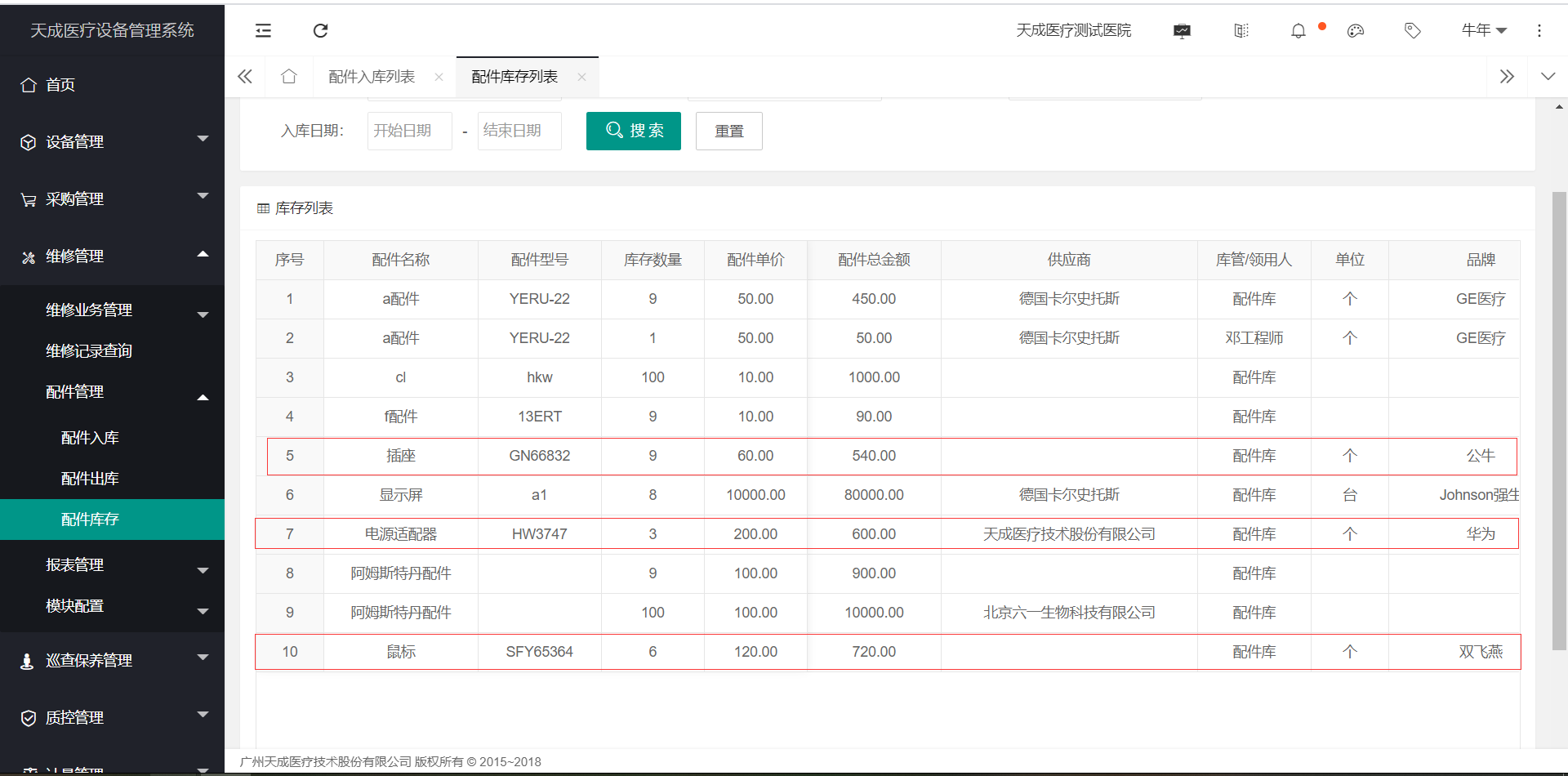Click the 设备管理 cube icon

29,142
